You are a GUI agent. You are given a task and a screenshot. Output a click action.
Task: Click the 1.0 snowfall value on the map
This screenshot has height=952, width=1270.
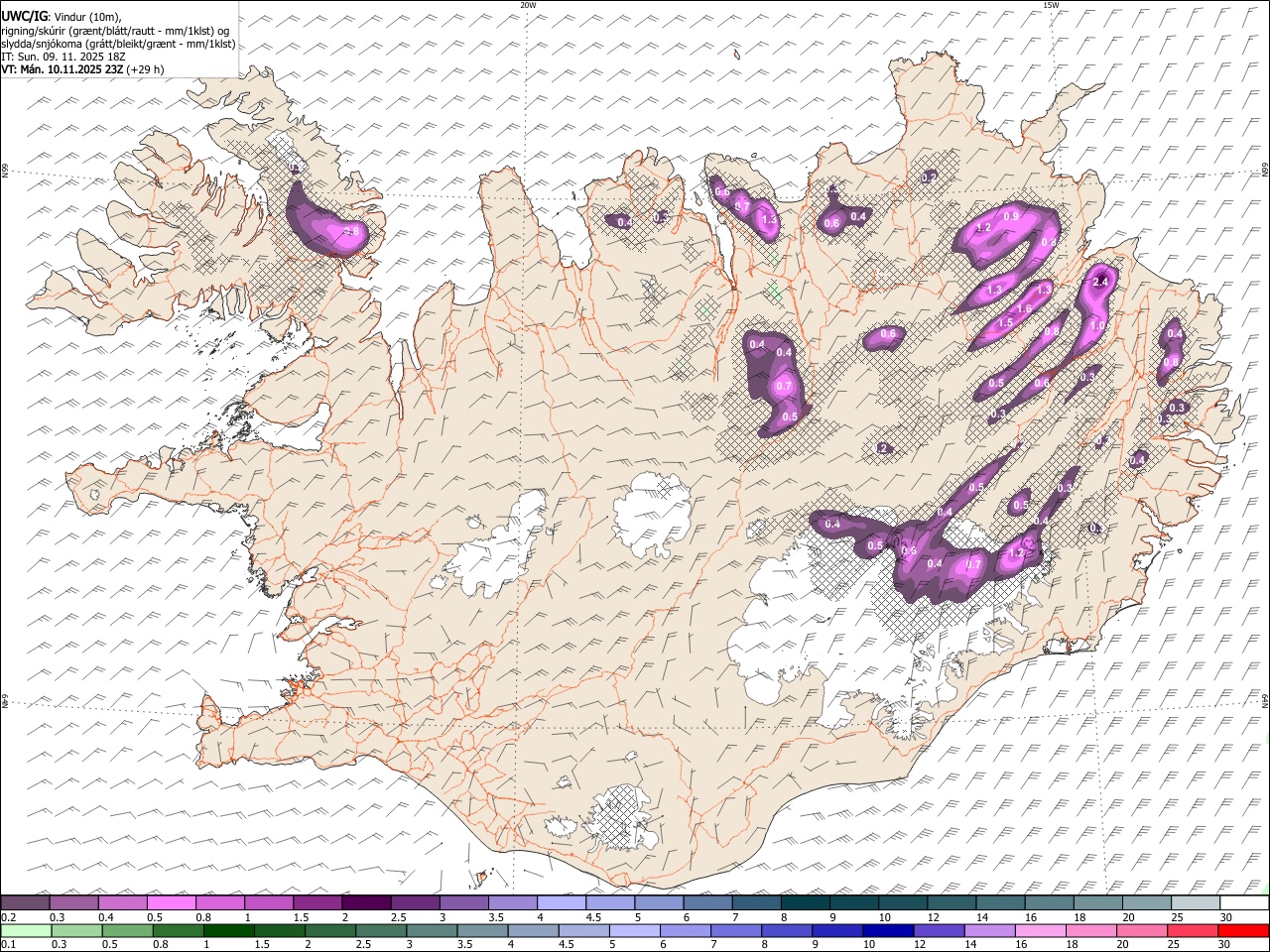pos(1097,325)
